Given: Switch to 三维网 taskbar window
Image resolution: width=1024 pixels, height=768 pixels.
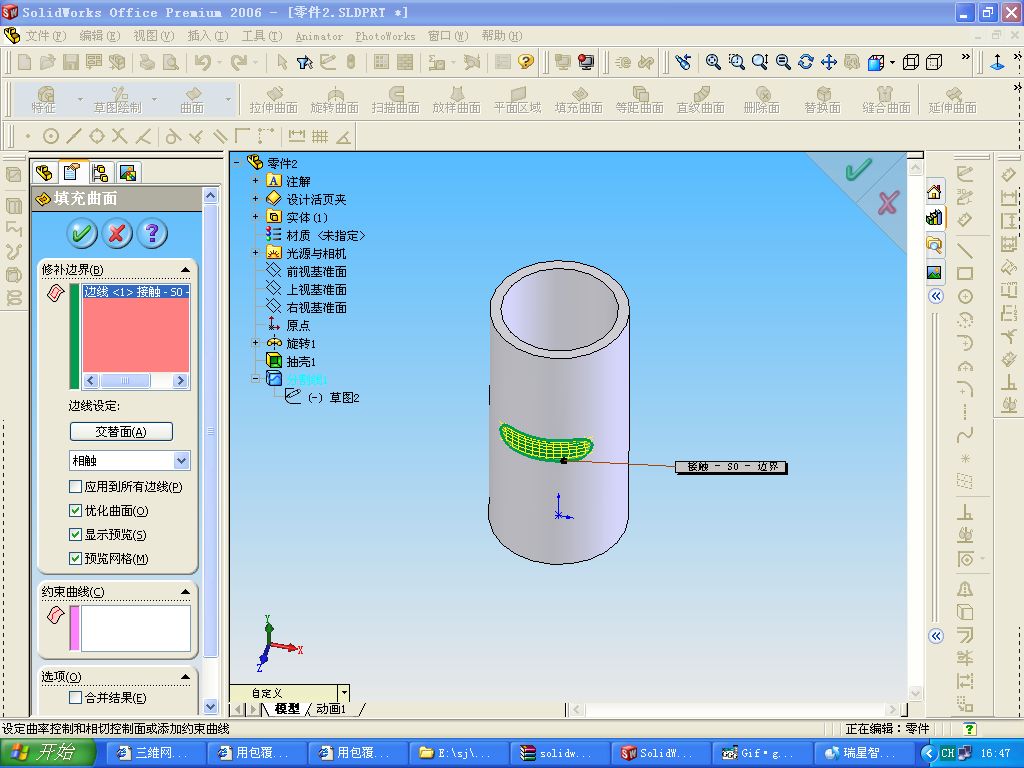Looking at the screenshot, I should point(154,753).
